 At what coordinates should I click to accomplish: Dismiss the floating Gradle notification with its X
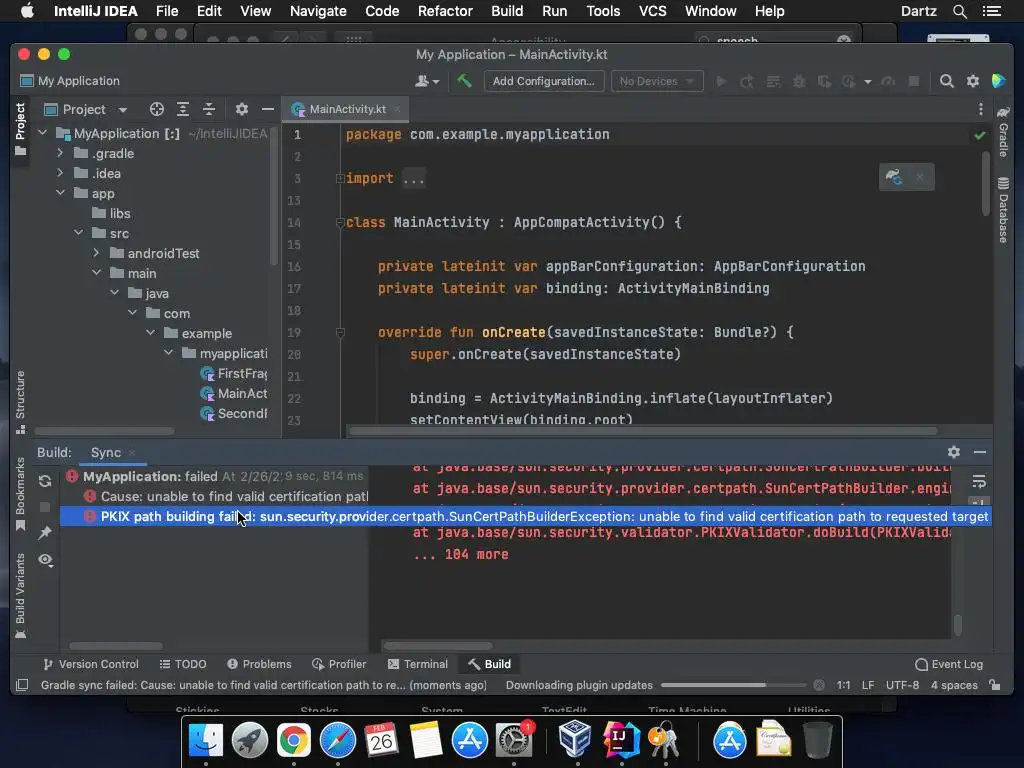pyautogui.click(x=920, y=177)
